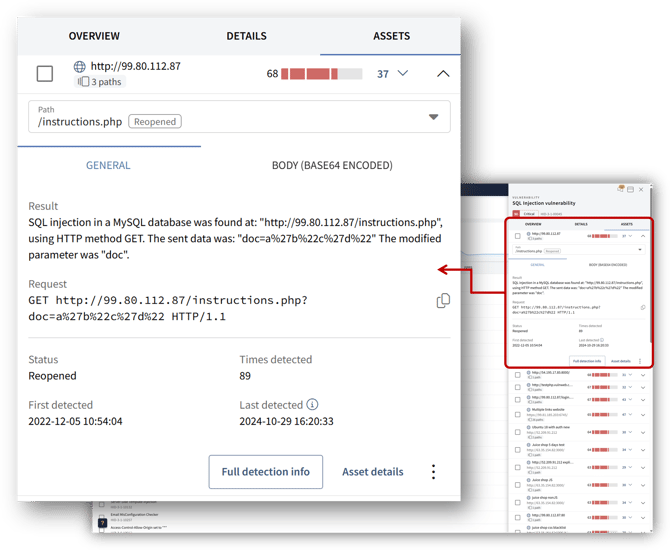The height and width of the screenshot is (550, 670).
Task: Expand the Ubuntu 18 with auth new row
Action: pyautogui.click(x=643, y=432)
